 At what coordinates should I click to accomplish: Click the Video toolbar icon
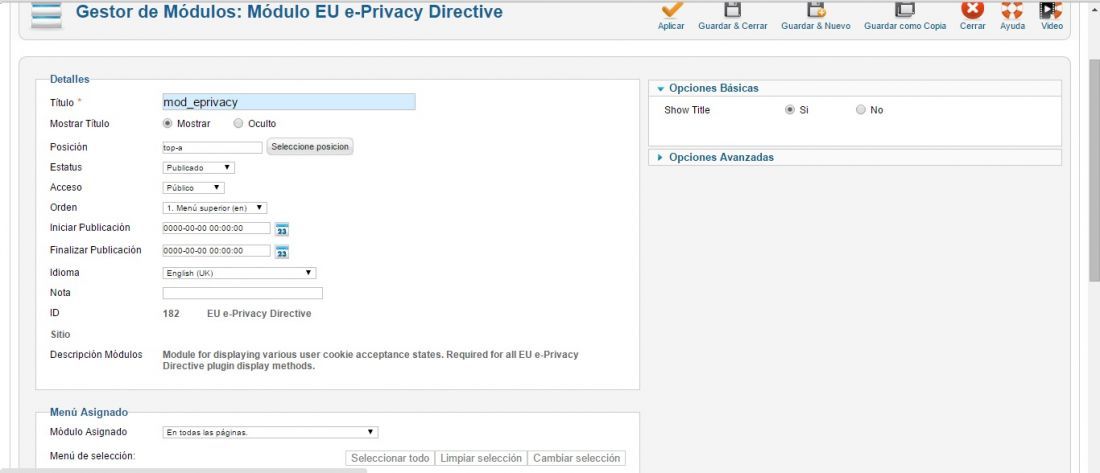point(1052,9)
